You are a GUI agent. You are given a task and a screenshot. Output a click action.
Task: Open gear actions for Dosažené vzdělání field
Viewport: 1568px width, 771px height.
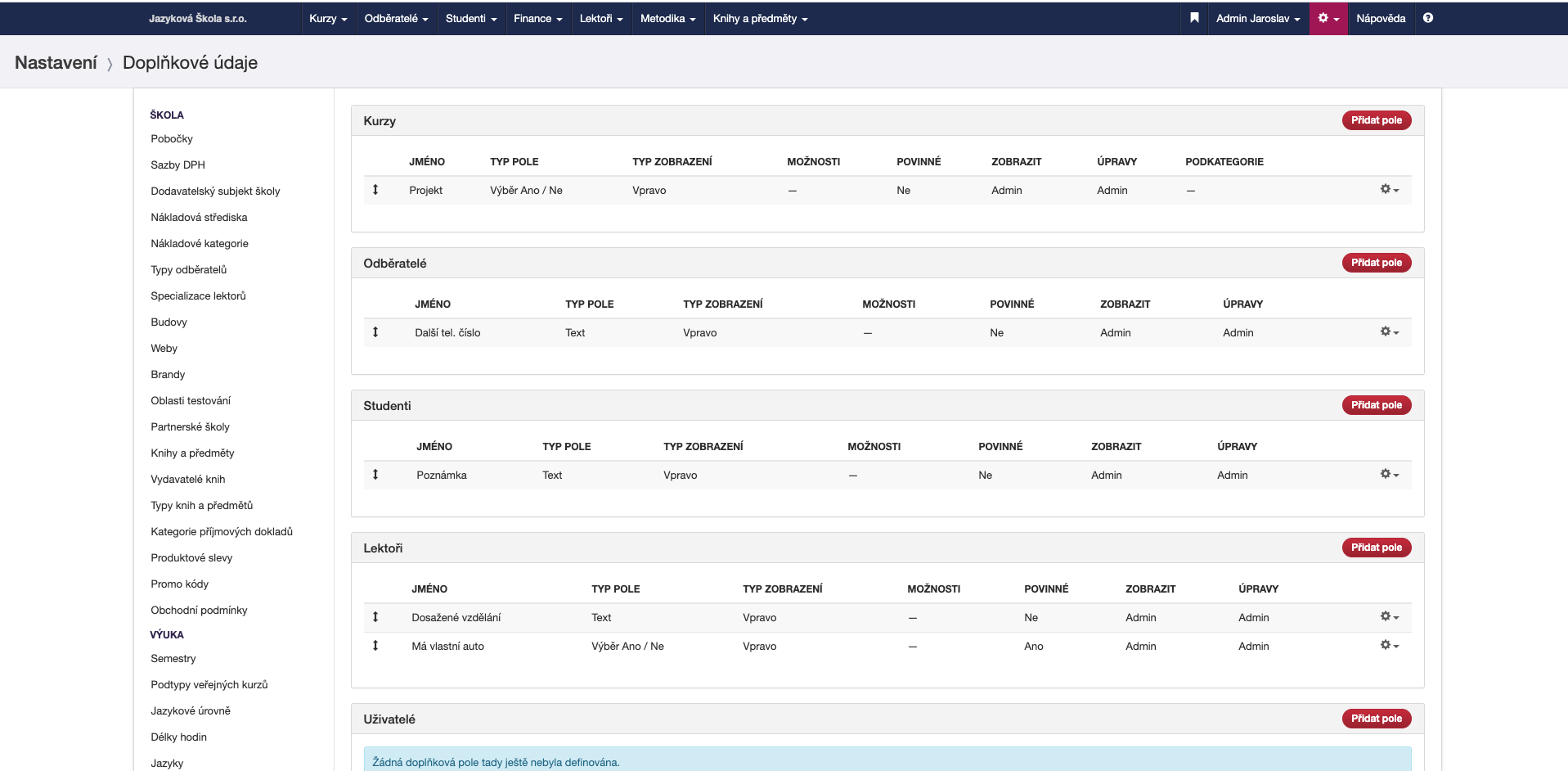(1390, 617)
